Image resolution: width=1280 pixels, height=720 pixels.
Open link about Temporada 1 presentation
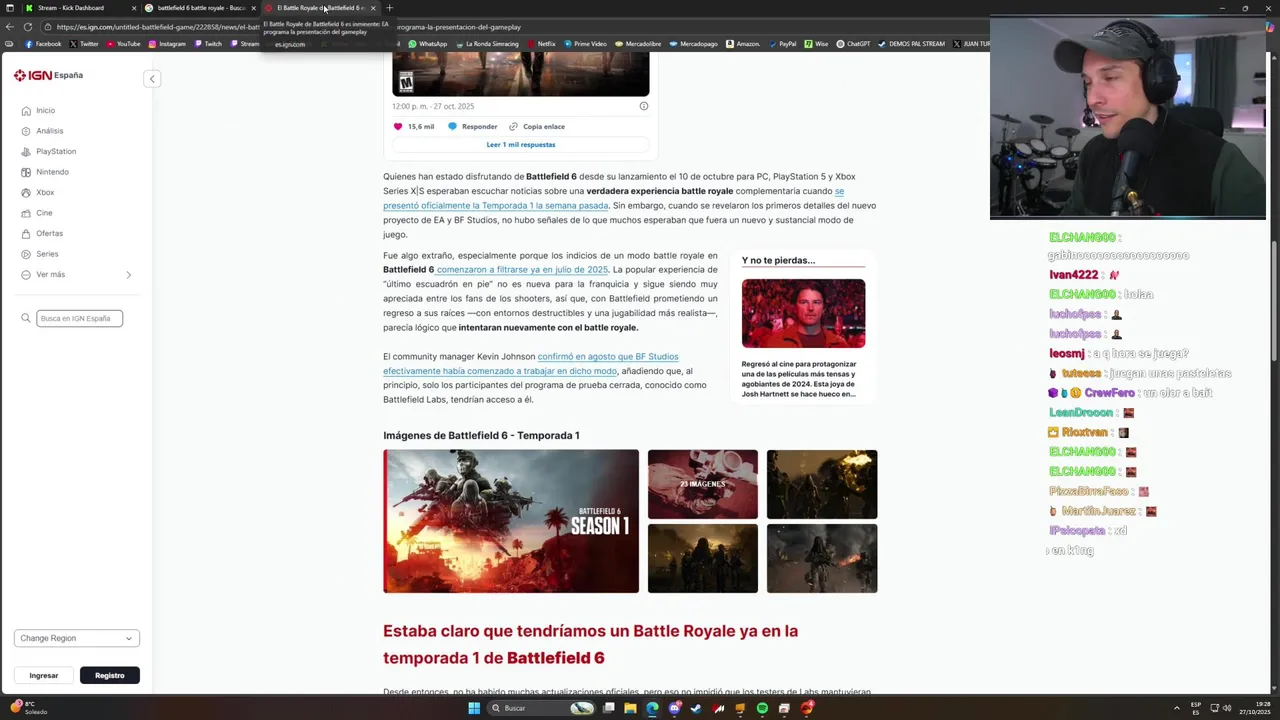pos(495,205)
